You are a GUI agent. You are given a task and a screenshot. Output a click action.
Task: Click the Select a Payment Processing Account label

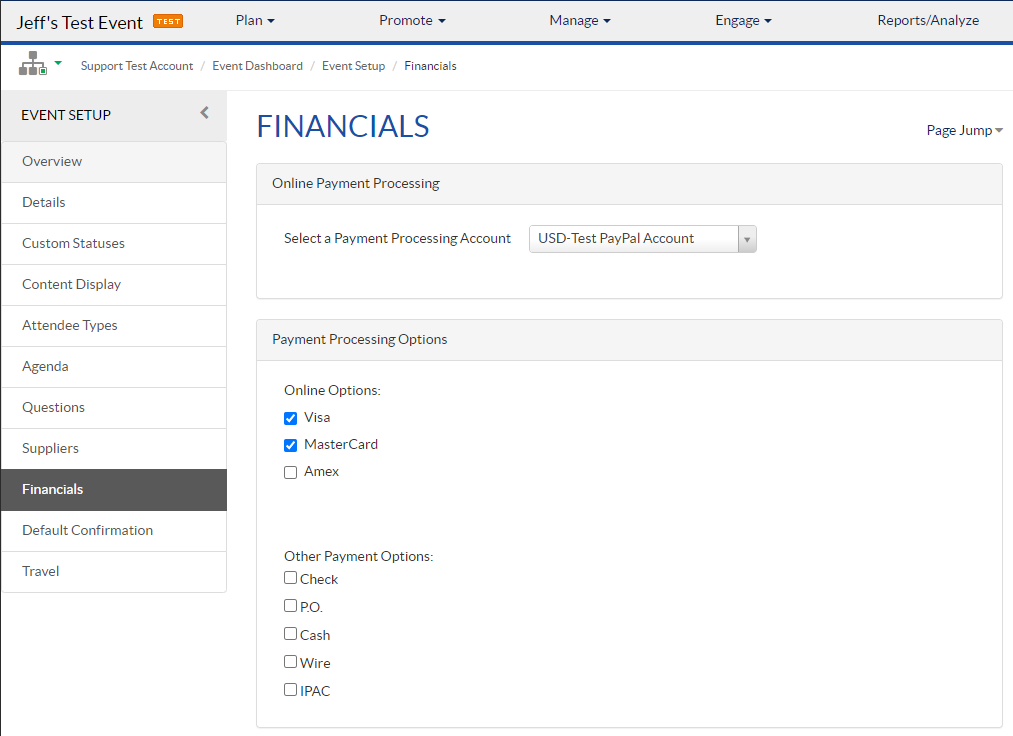(397, 238)
